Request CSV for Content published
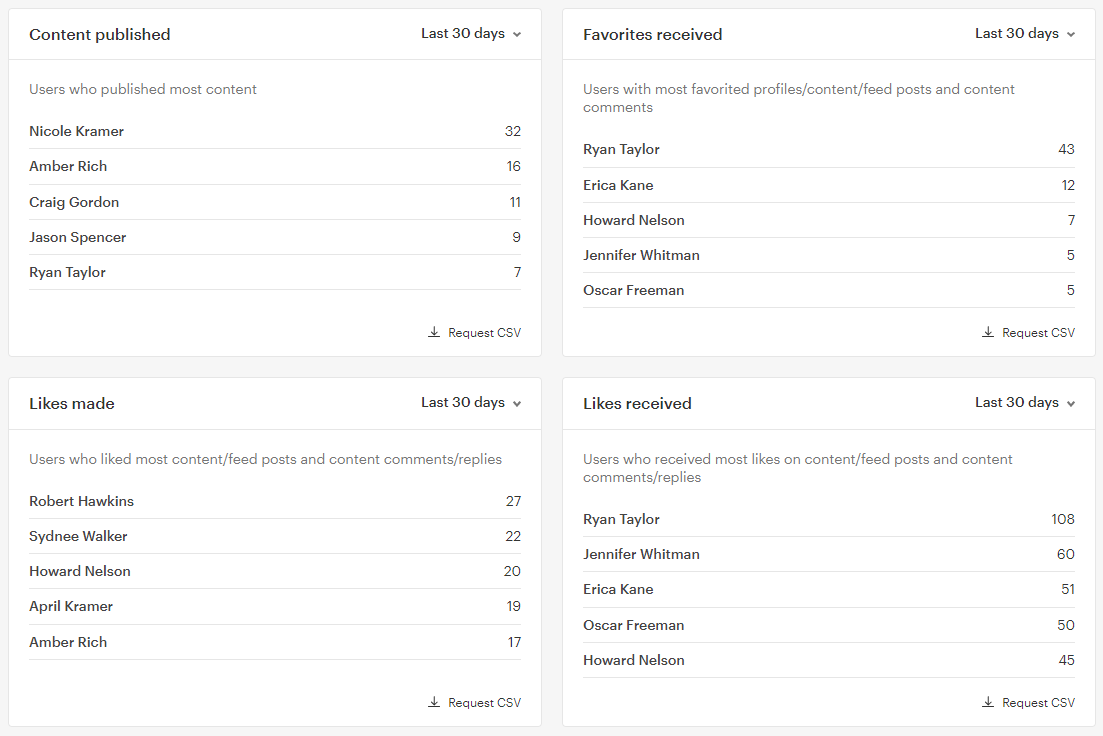Screen dimensions: 1103x736 coord(475,332)
